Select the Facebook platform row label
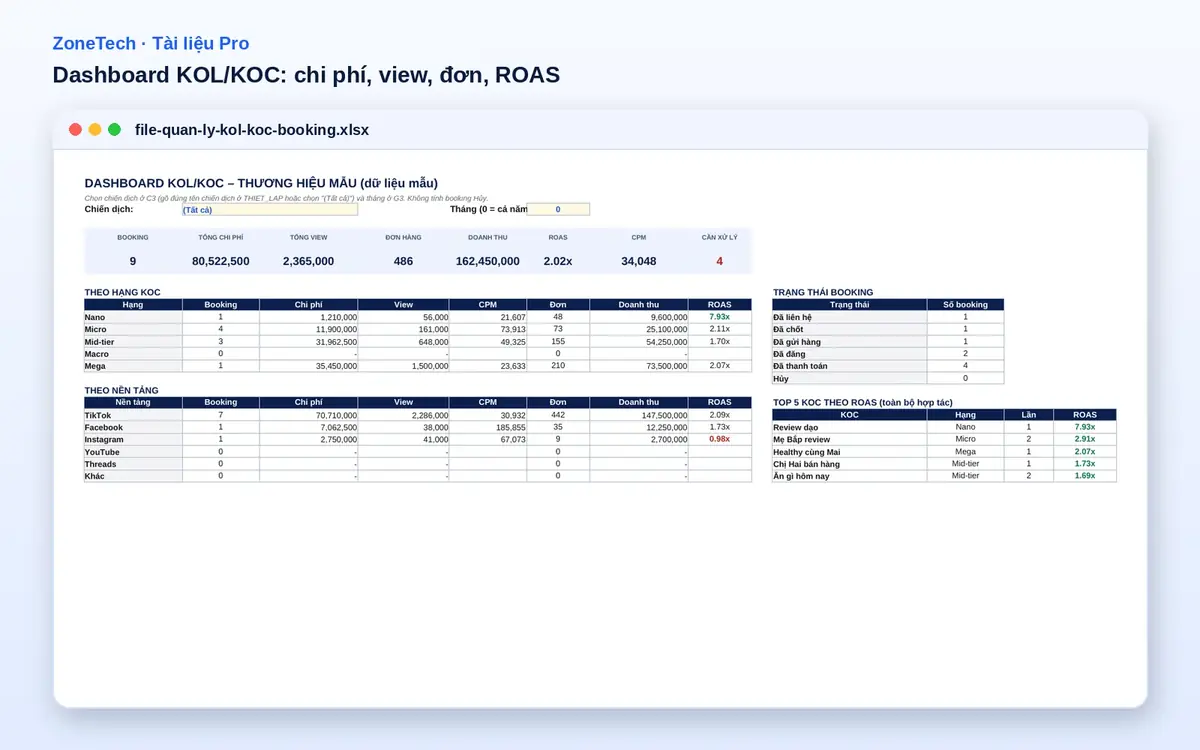The image size is (1200, 750). tap(133, 427)
